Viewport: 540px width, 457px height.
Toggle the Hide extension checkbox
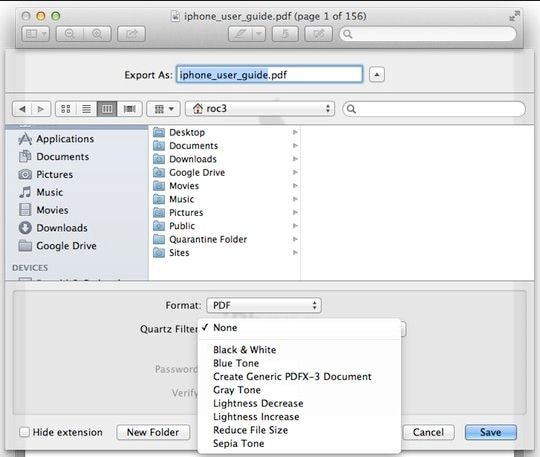tap(24, 432)
